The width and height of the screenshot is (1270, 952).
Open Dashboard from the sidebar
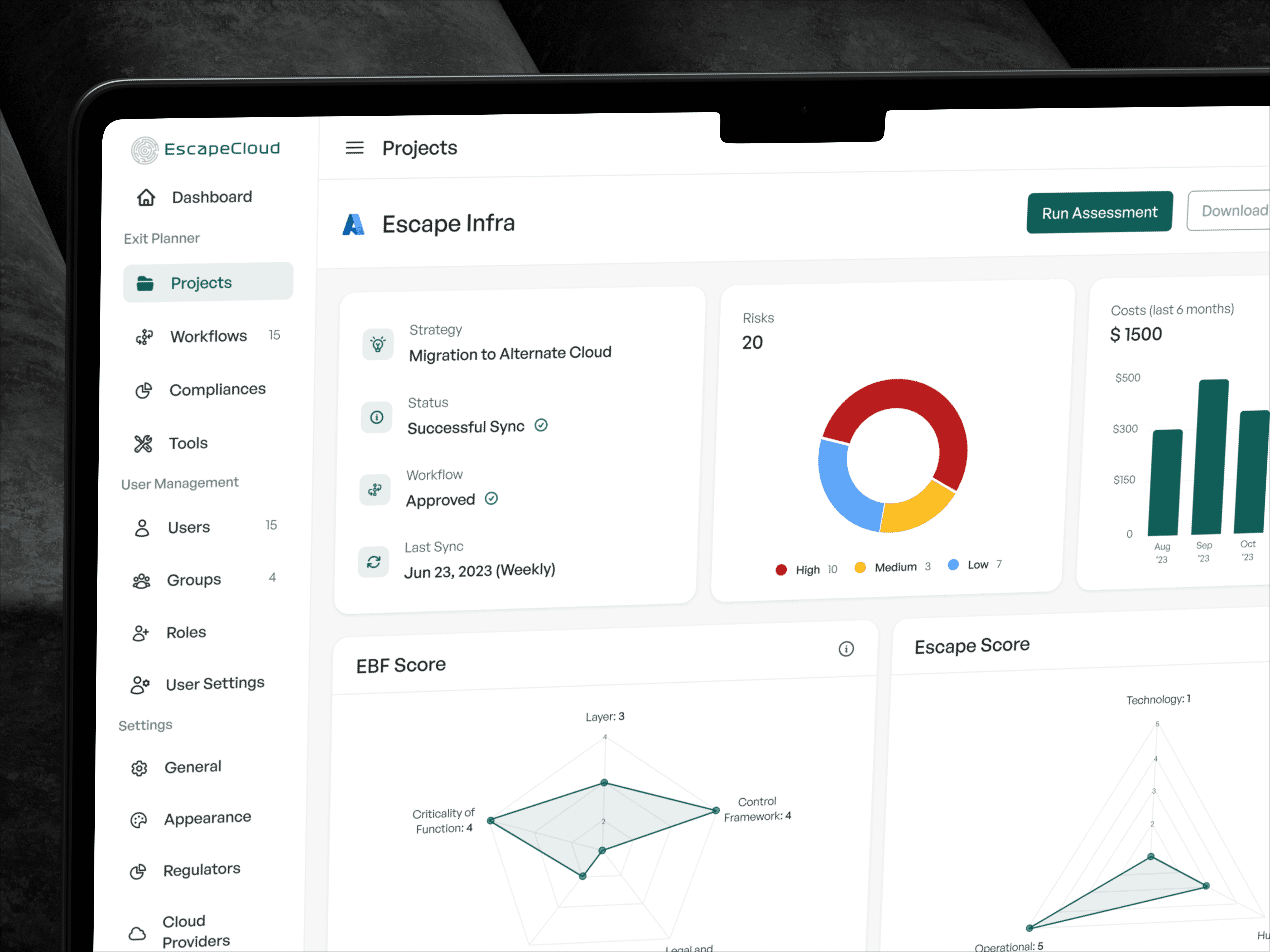[x=211, y=197]
